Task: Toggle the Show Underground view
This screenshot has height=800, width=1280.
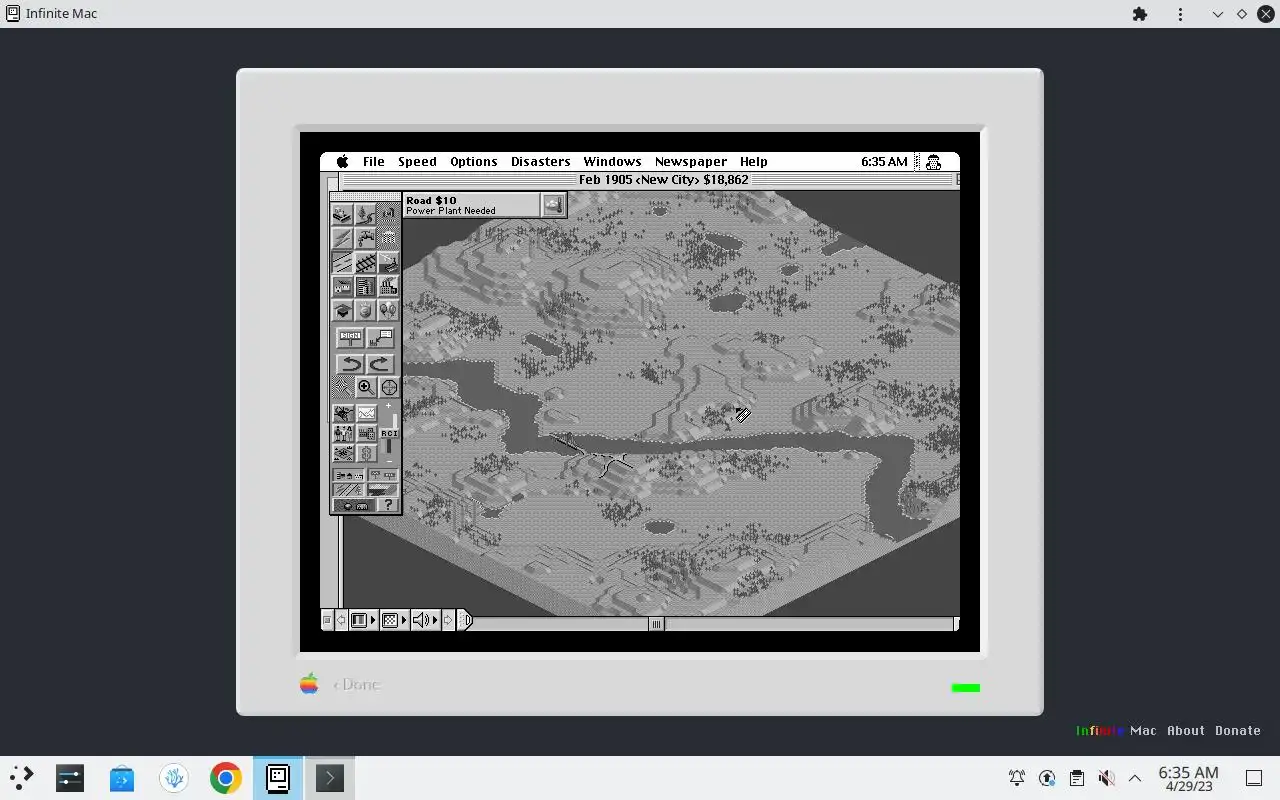Action: coord(353,505)
